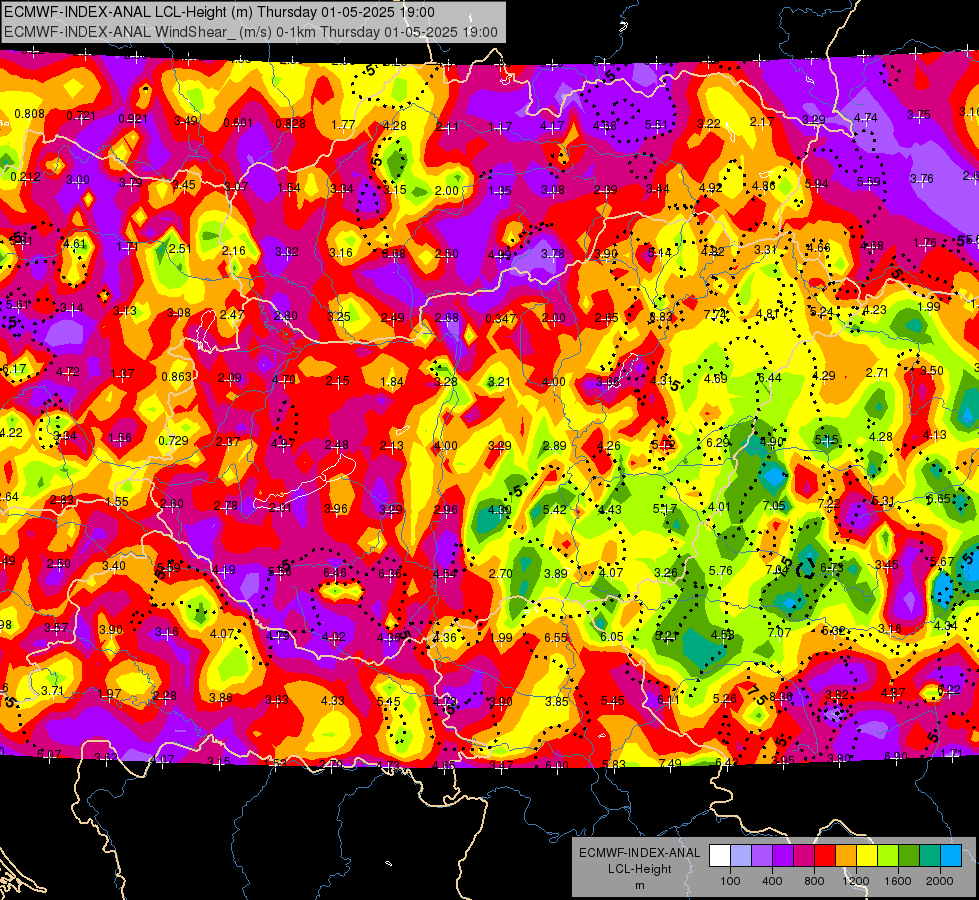This screenshot has width=979, height=900.
Task: Click the wind shear value 4.97
Action: coord(283,443)
